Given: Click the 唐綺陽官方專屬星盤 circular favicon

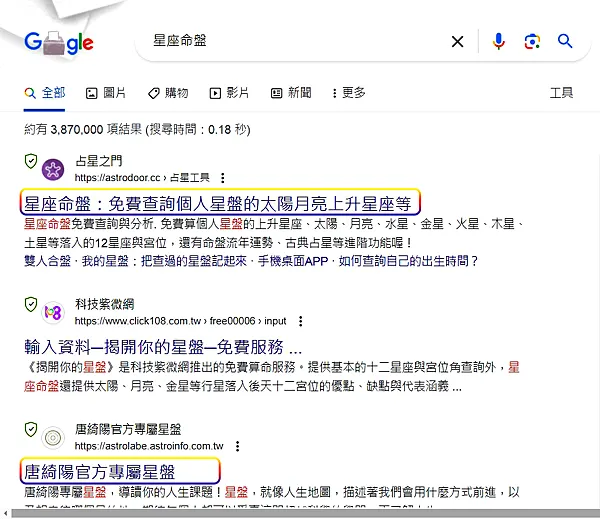Looking at the screenshot, I should click(53, 437).
